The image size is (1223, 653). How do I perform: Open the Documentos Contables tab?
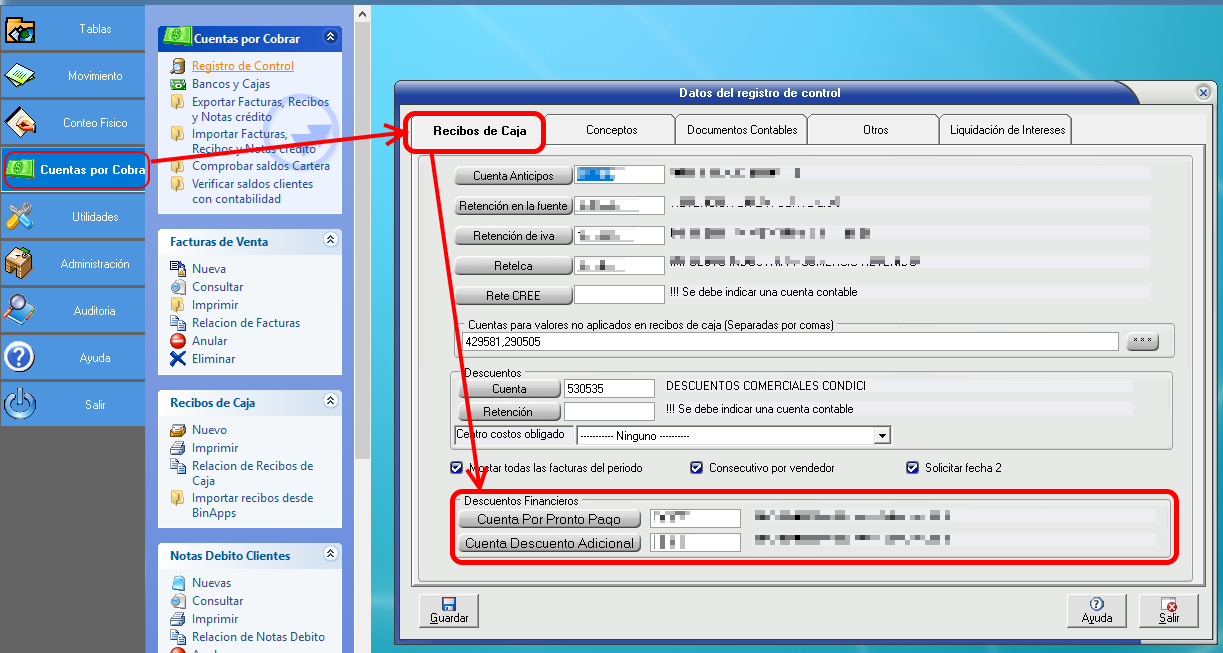(742, 130)
